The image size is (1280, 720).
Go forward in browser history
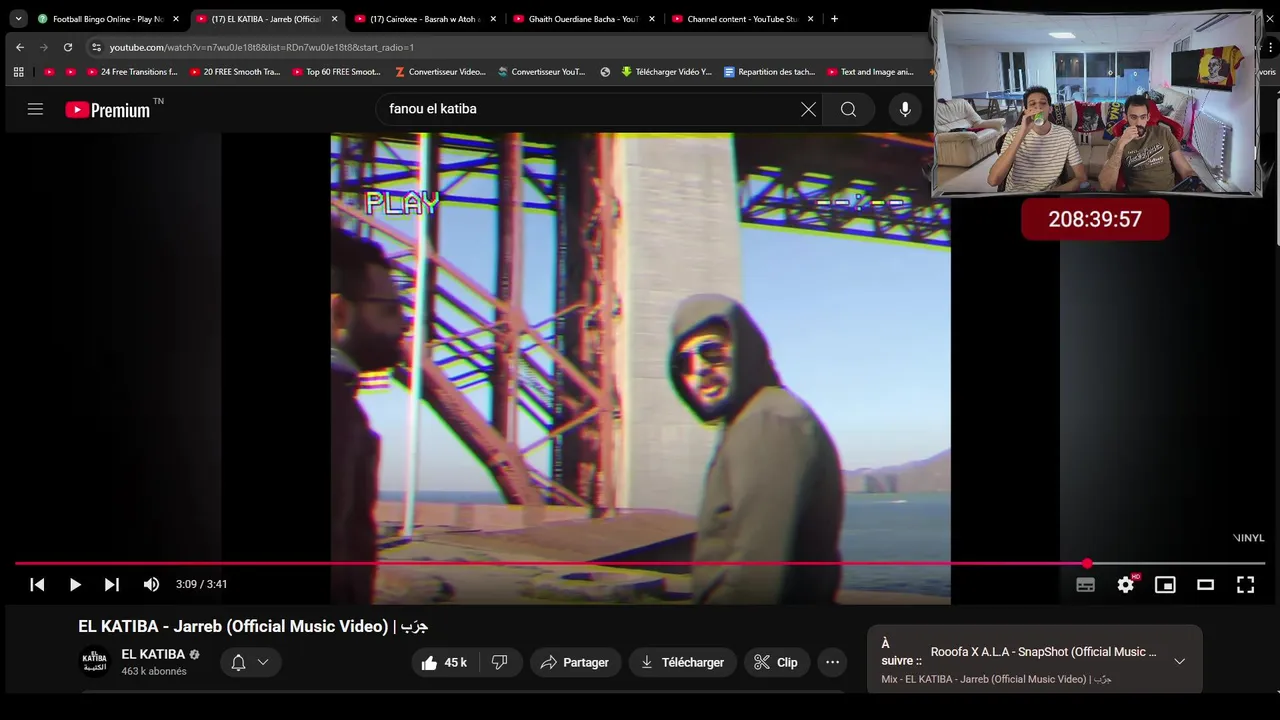pos(44,47)
